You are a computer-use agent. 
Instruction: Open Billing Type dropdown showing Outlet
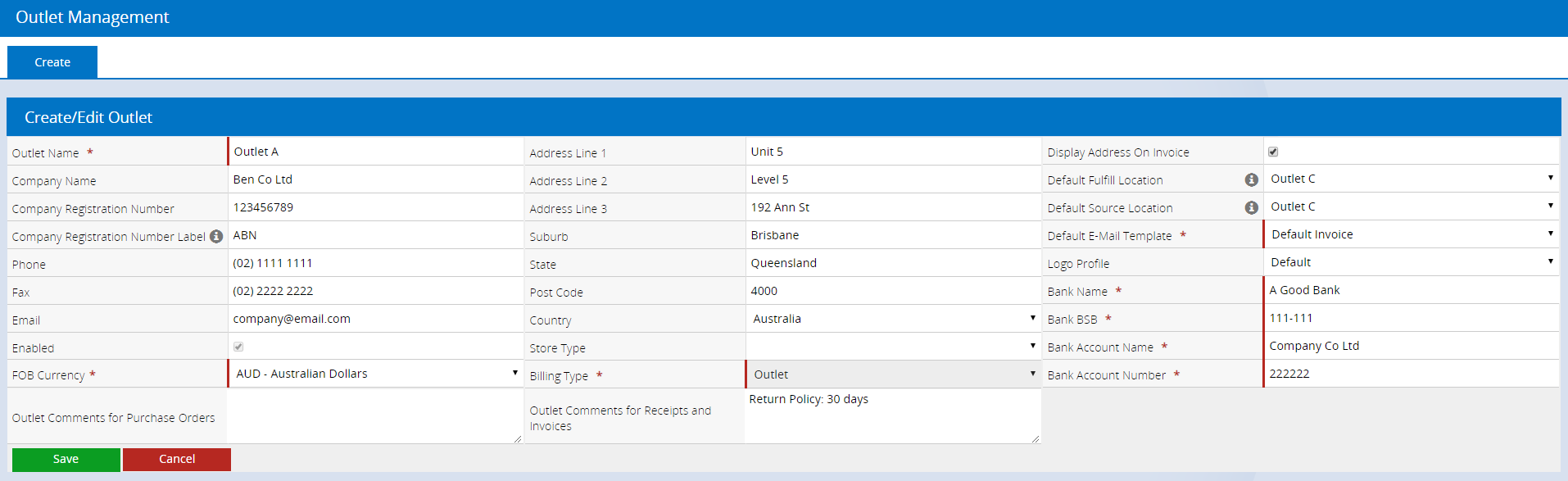click(894, 374)
